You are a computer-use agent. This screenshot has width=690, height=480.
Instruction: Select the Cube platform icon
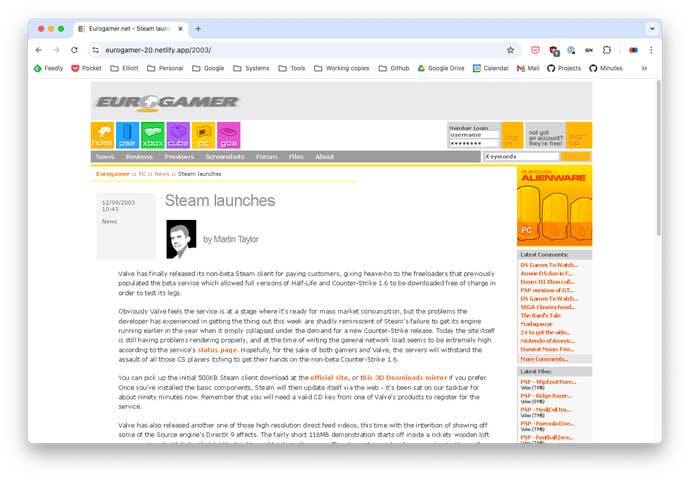(x=178, y=135)
